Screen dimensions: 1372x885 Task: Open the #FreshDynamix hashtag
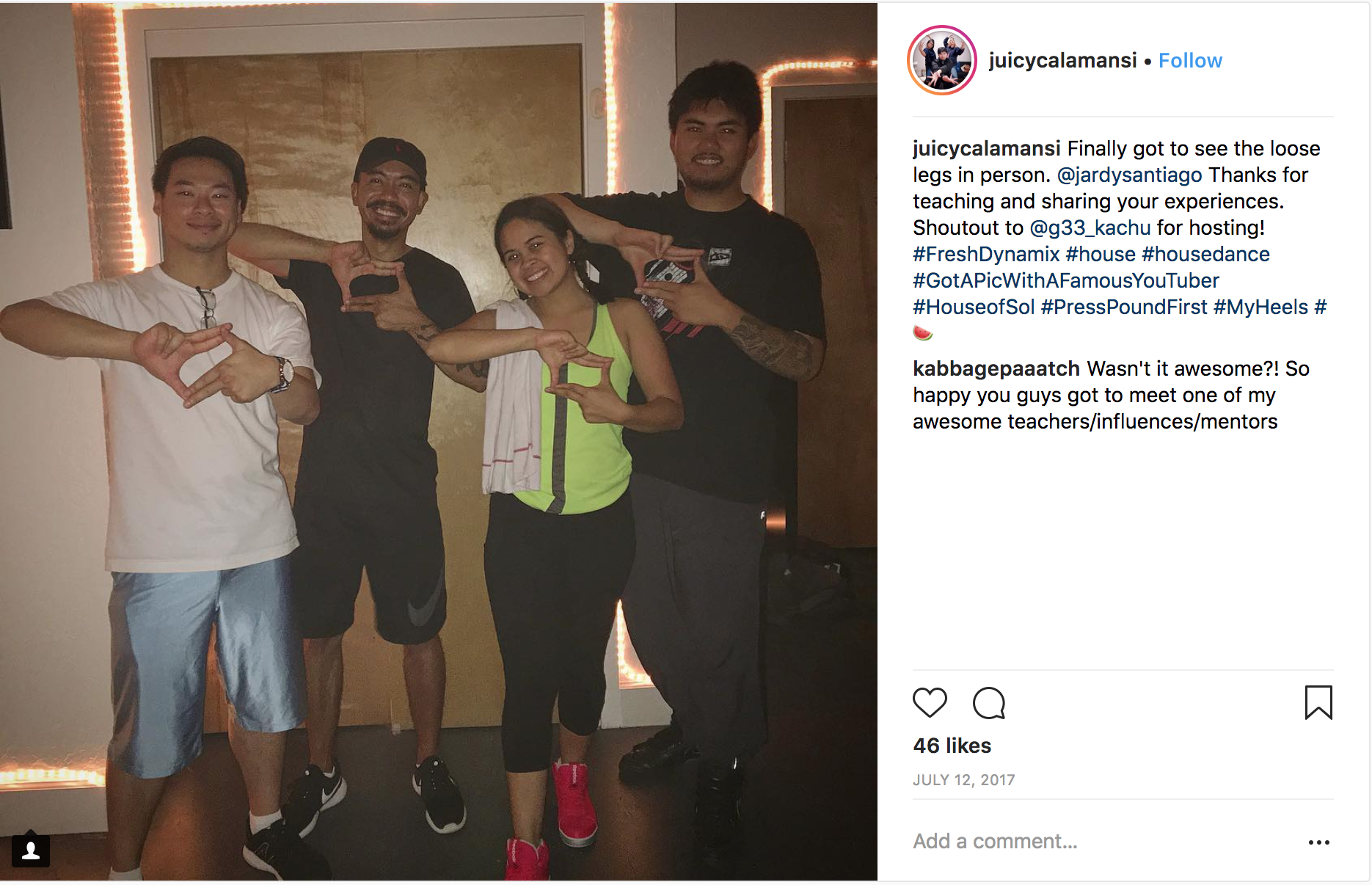pos(986,254)
